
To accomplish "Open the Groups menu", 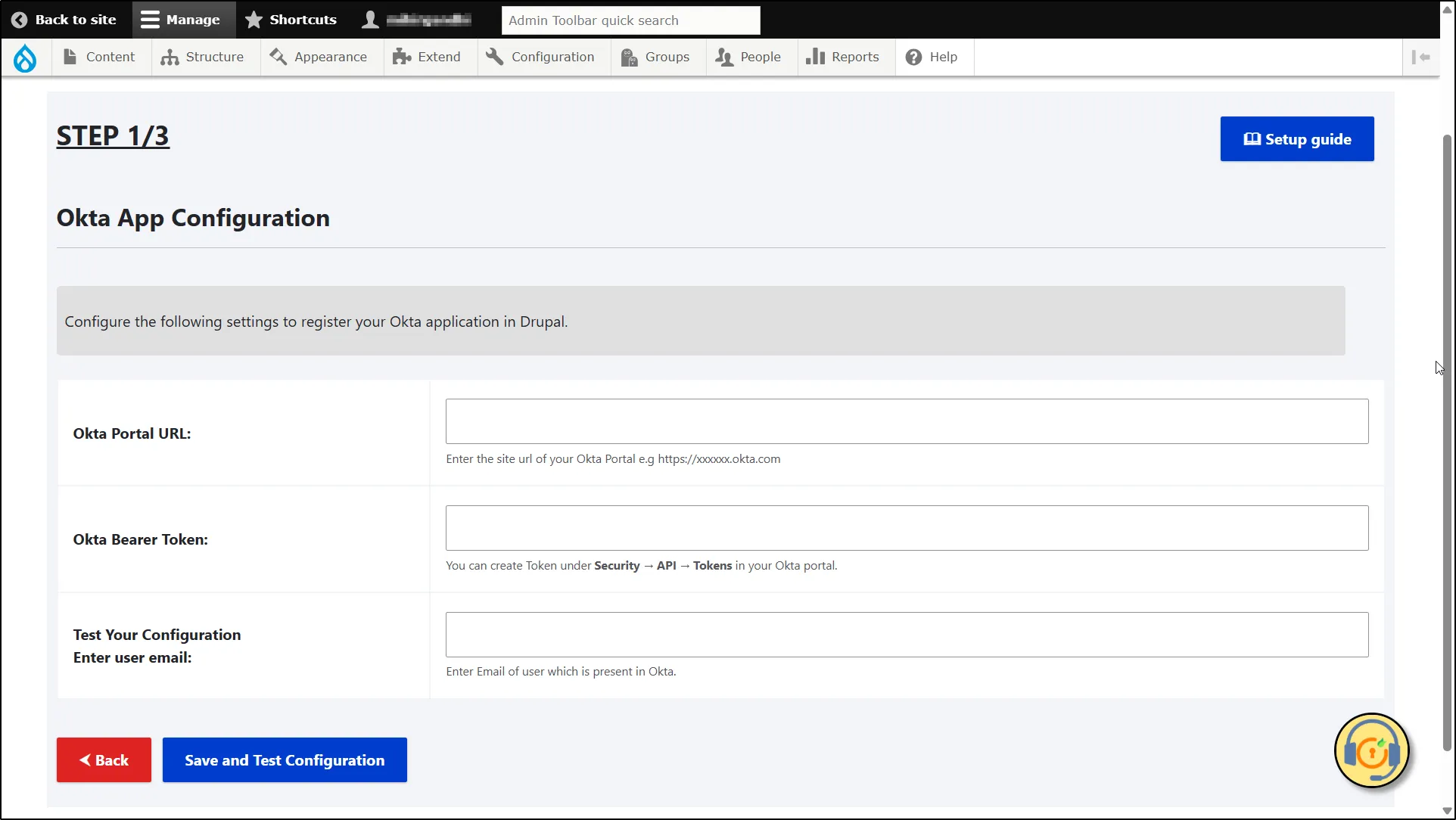I will pos(658,57).
